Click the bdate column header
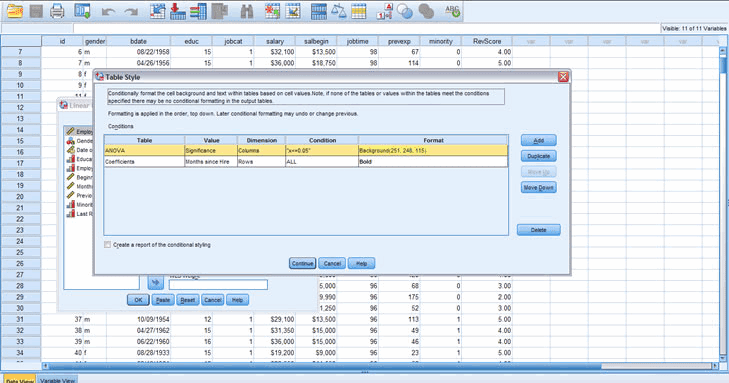The width and height of the screenshot is (729, 383). pos(138,41)
